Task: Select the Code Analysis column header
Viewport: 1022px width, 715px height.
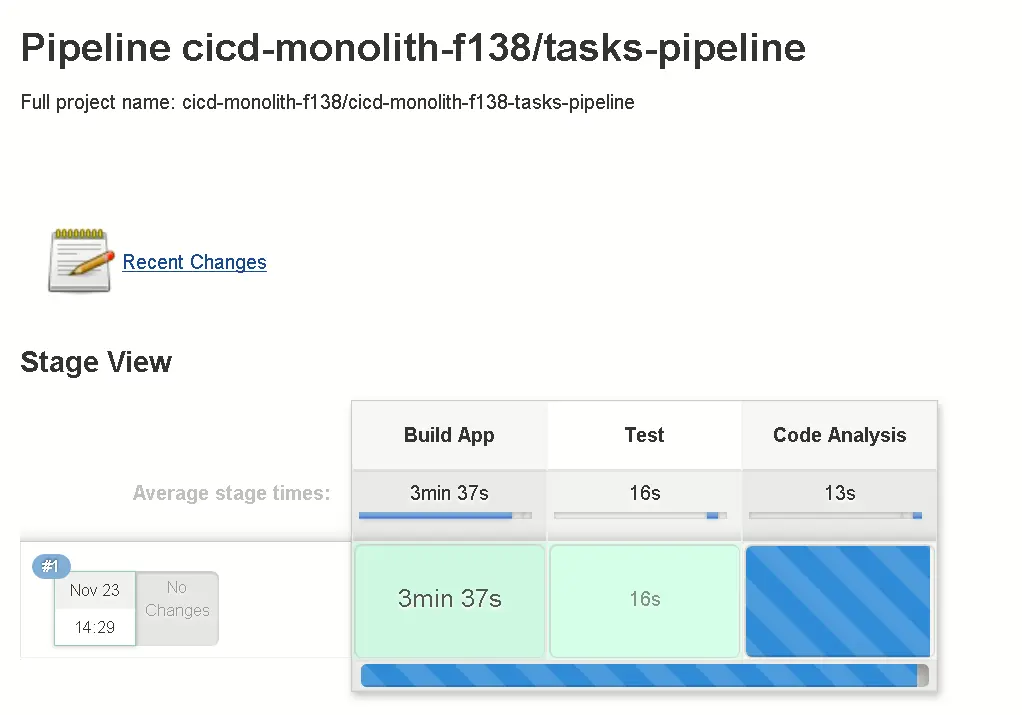Action: coord(839,435)
